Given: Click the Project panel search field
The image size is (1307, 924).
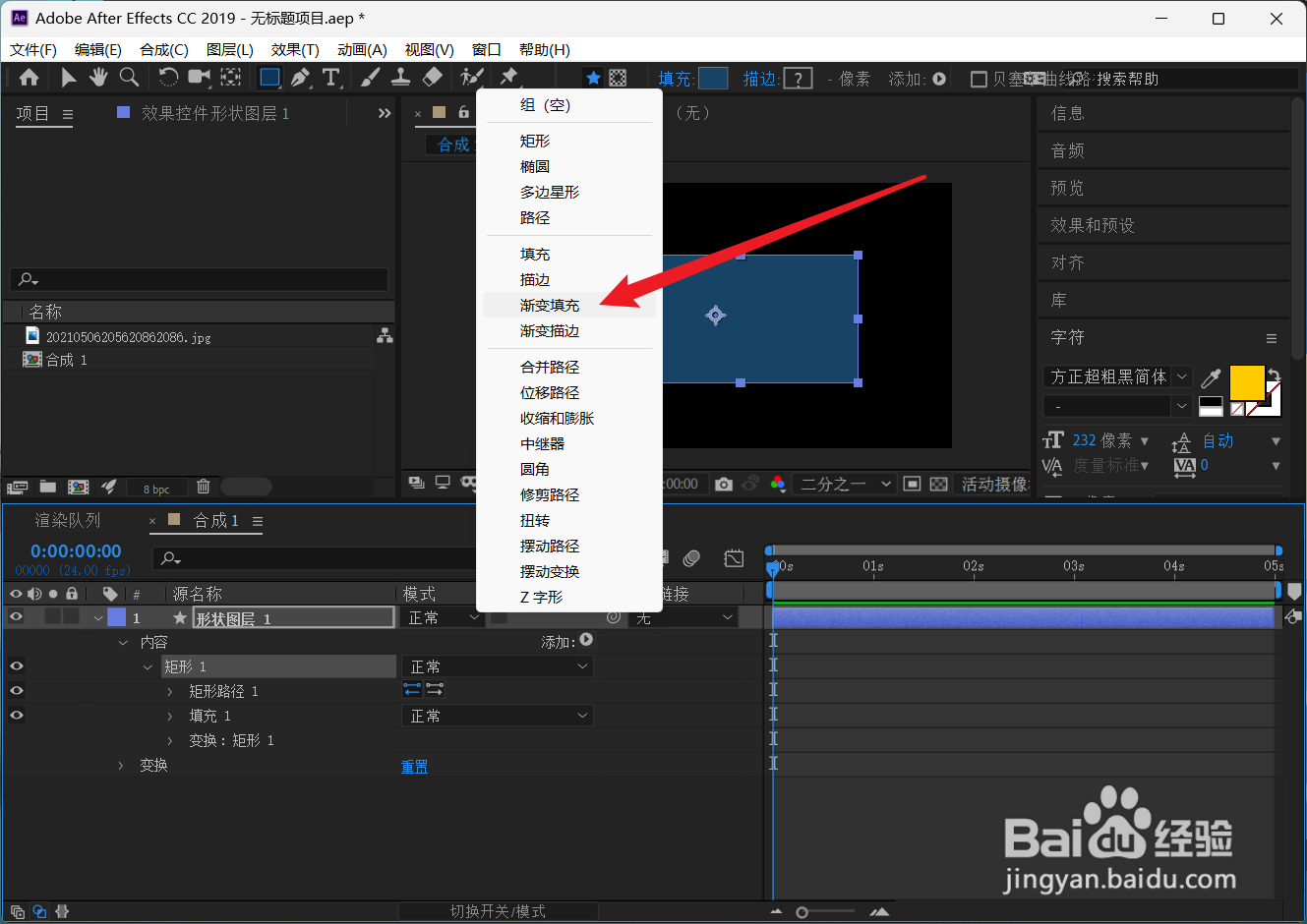Looking at the screenshot, I should point(199,279).
